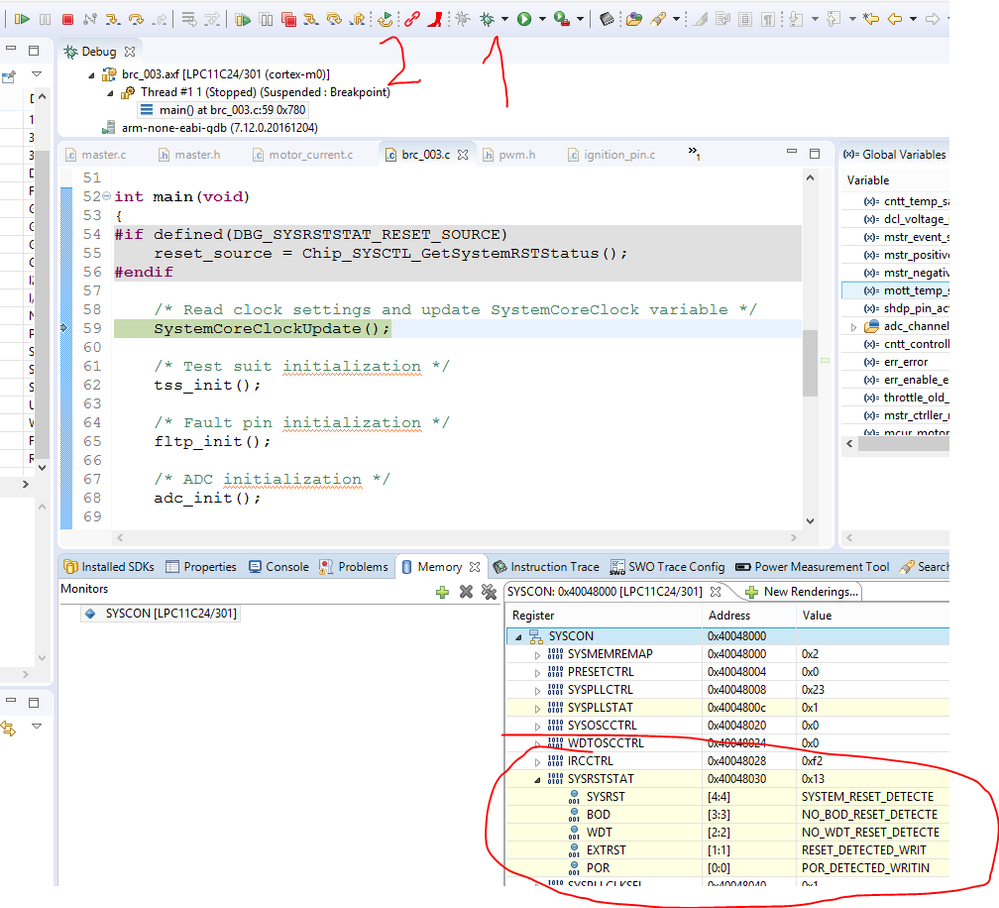Select main() stack frame entry
The height and width of the screenshot is (908, 999).
coord(223,110)
